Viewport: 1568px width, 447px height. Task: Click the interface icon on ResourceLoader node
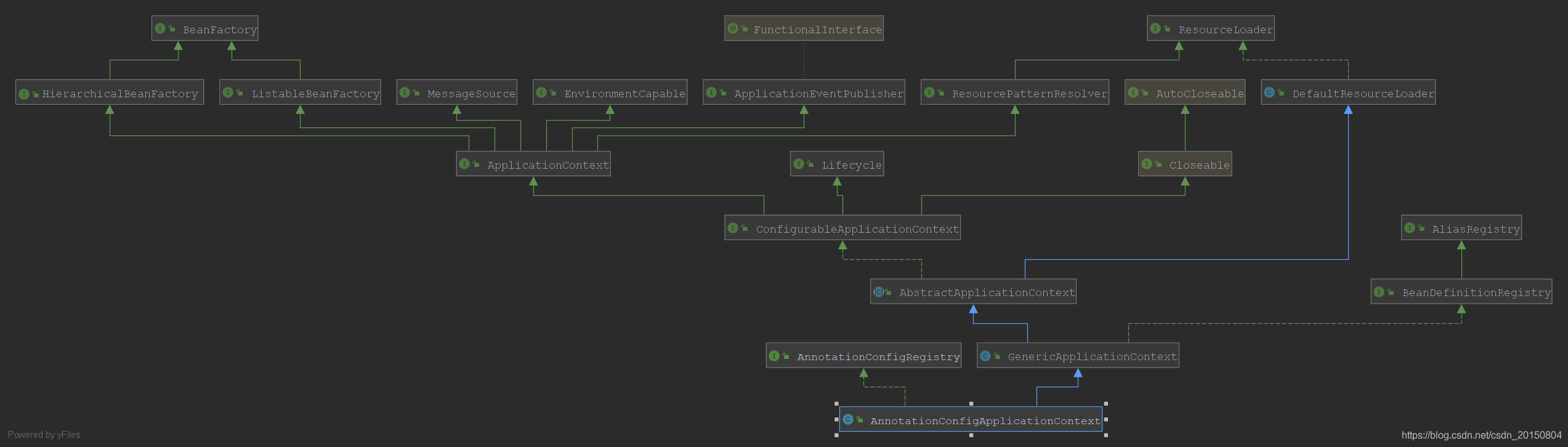1155,28
